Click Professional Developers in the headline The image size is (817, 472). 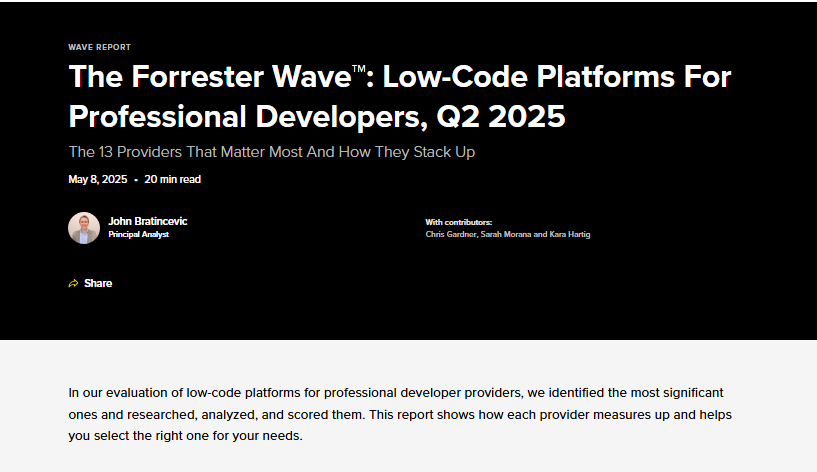point(248,116)
